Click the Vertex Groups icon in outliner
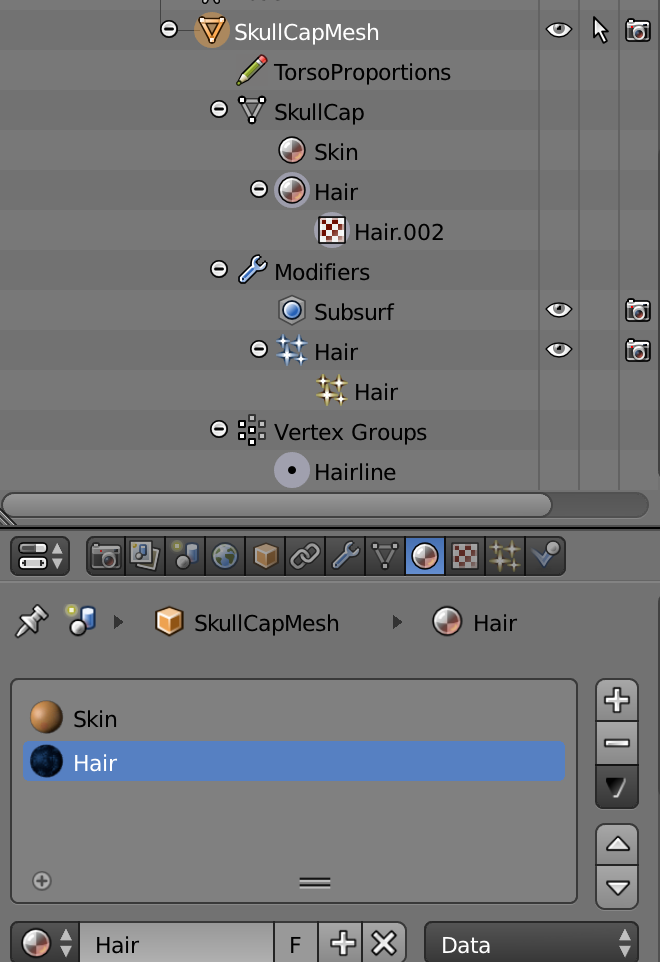 click(x=251, y=431)
